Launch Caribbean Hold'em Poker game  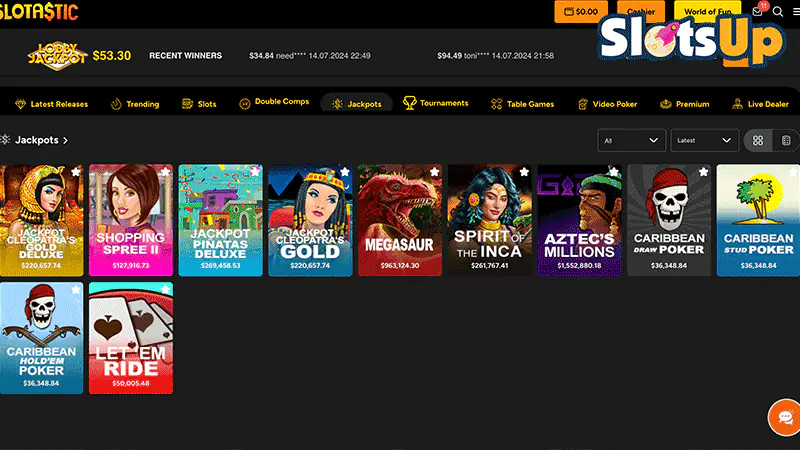tap(41, 338)
